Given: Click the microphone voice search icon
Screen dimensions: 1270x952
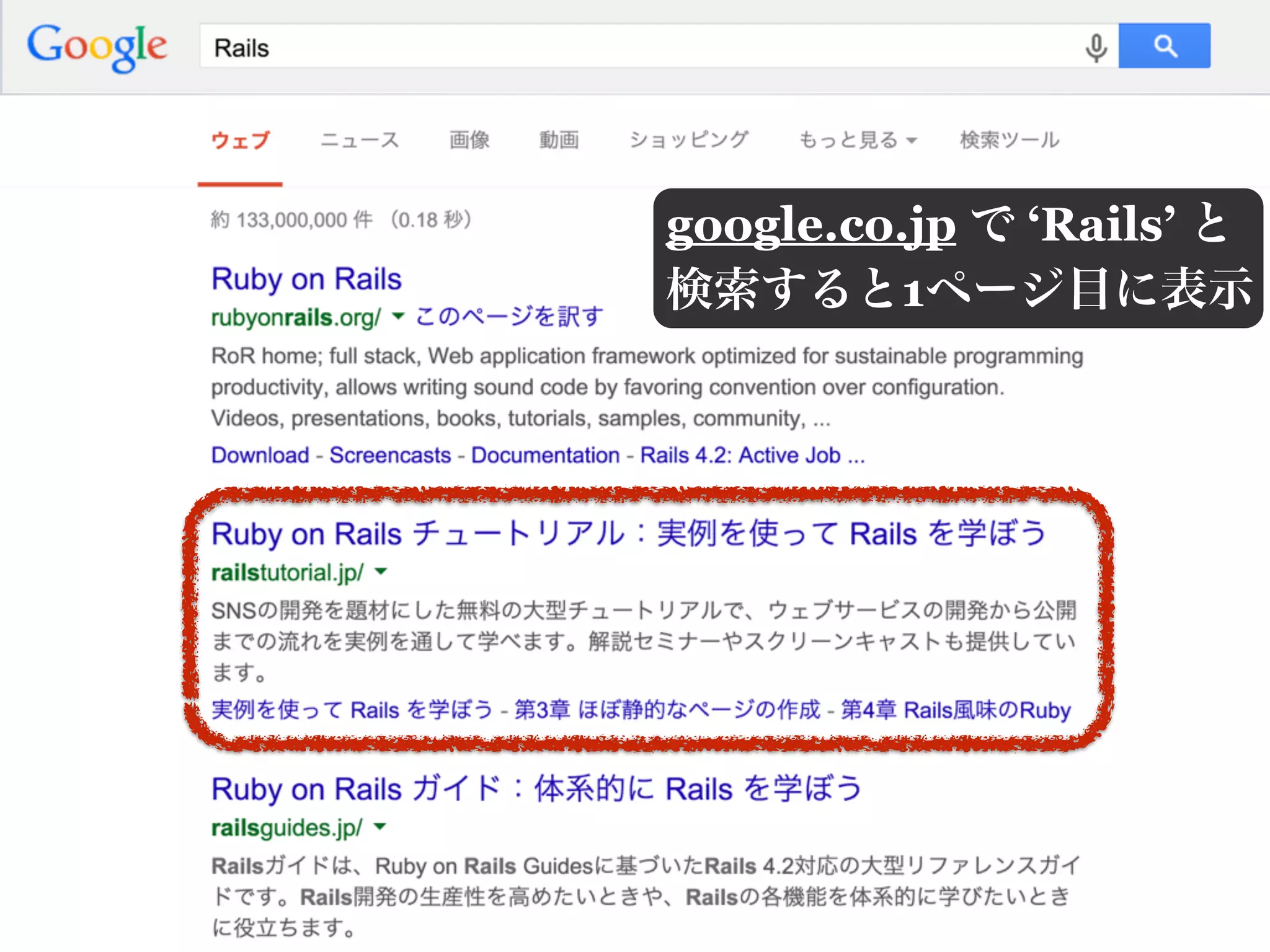Looking at the screenshot, I should [1096, 48].
